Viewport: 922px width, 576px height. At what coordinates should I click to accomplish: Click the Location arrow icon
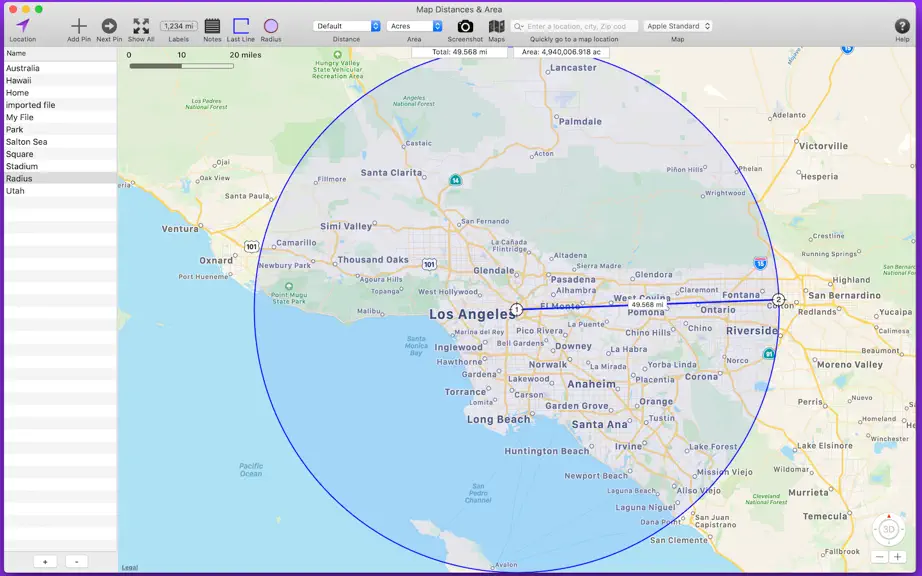point(22,25)
